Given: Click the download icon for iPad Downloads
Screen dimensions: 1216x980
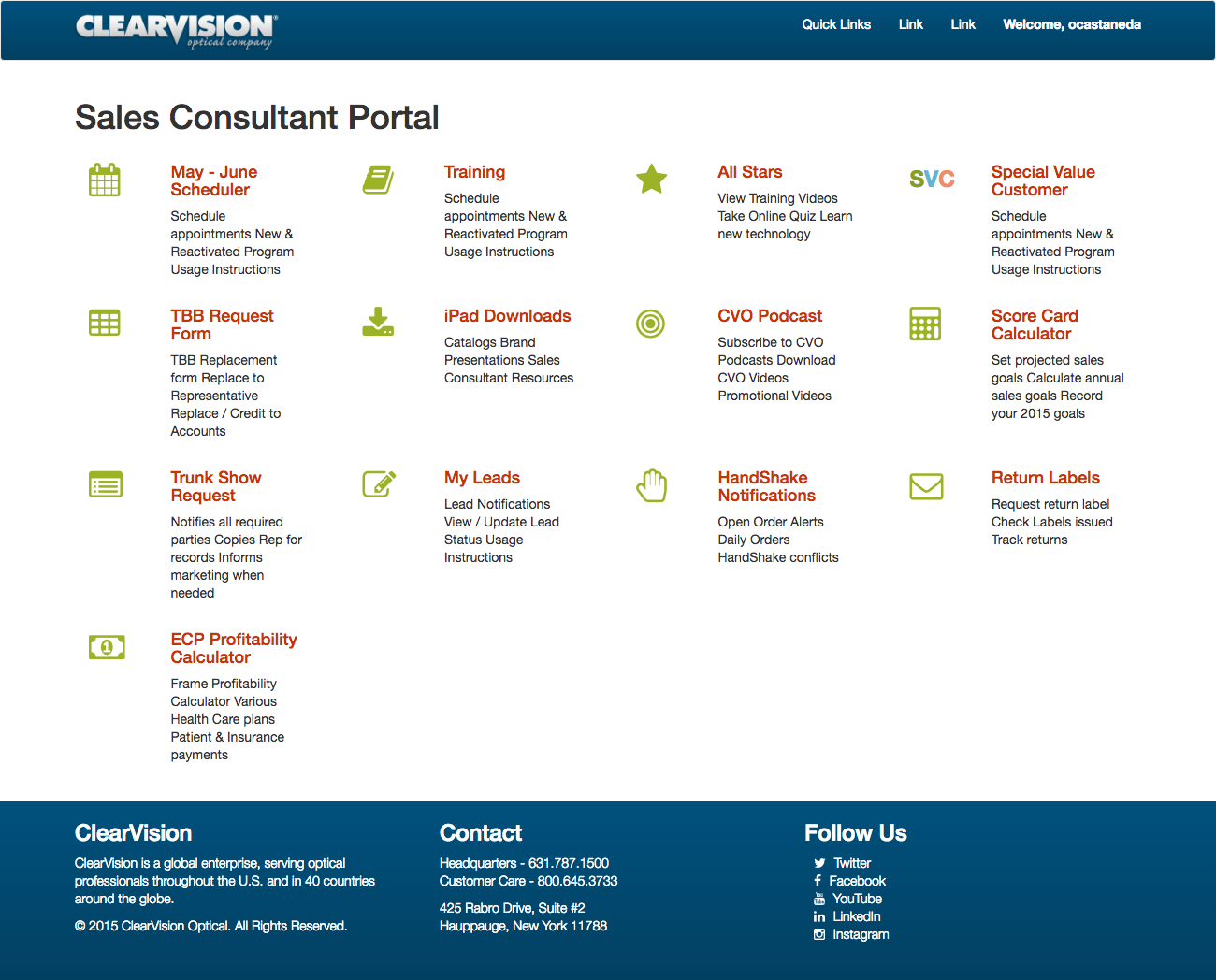Looking at the screenshot, I should 378,322.
